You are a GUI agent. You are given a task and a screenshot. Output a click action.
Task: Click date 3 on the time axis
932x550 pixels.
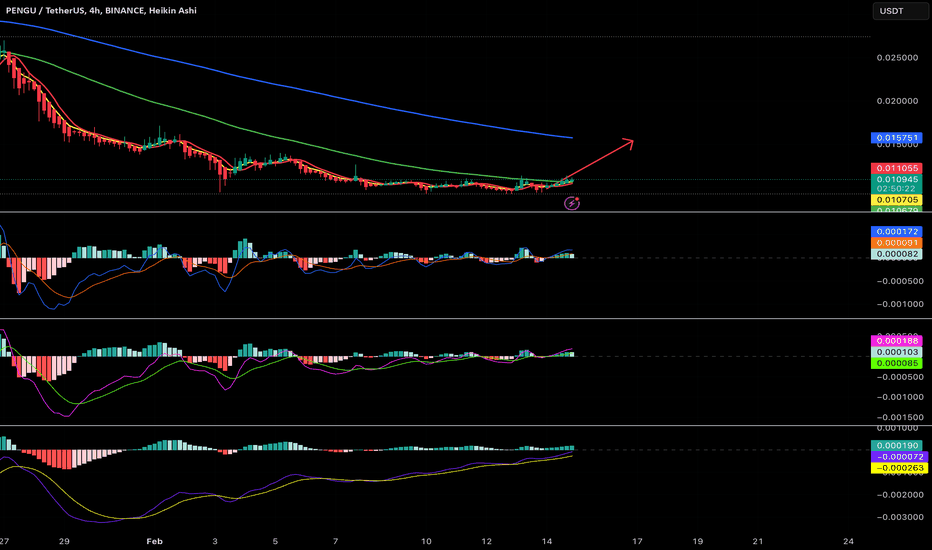tap(215, 541)
